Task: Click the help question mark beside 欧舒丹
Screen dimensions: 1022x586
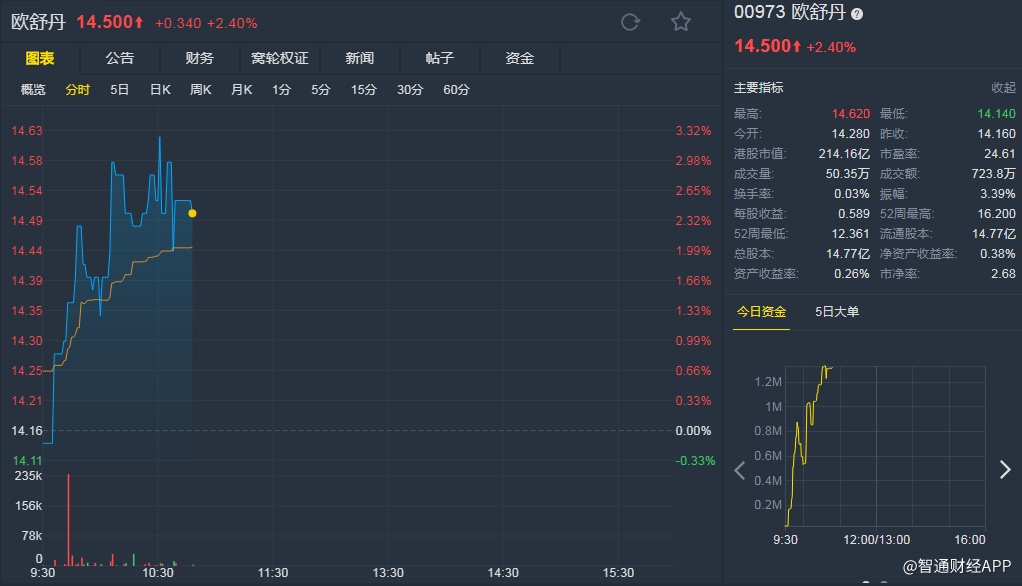Action: [x=857, y=14]
